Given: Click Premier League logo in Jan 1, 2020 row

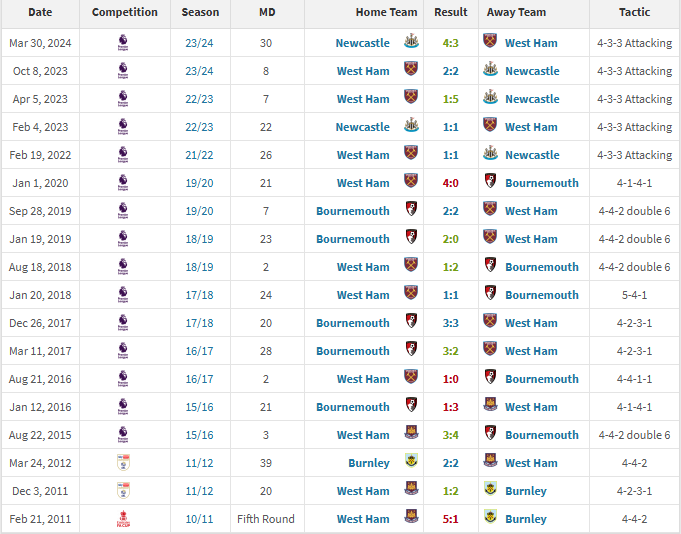Looking at the screenshot, I should tap(124, 182).
